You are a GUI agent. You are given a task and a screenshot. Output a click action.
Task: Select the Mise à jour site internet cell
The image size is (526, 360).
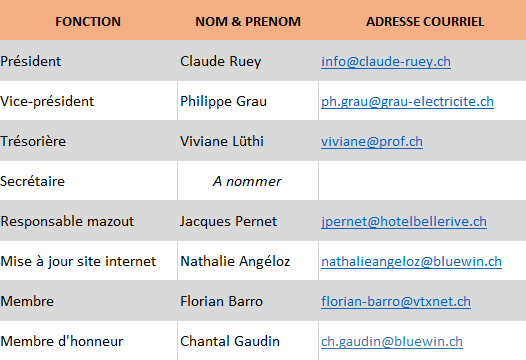click(x=89, y=261)
